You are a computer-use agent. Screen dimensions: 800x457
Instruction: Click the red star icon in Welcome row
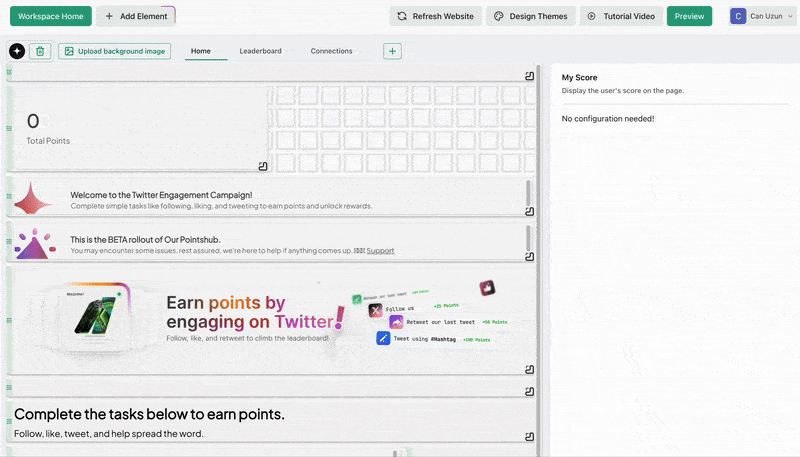(32, 198)
